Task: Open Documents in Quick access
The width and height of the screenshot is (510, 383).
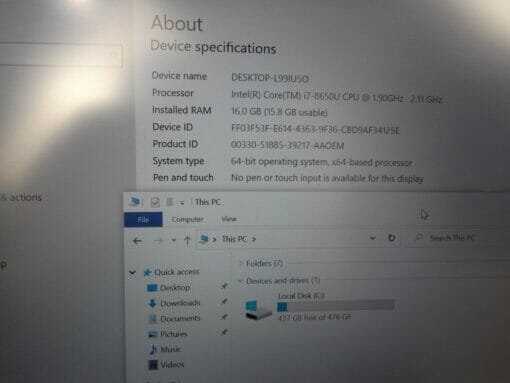Action: click(x=180, y=319)
